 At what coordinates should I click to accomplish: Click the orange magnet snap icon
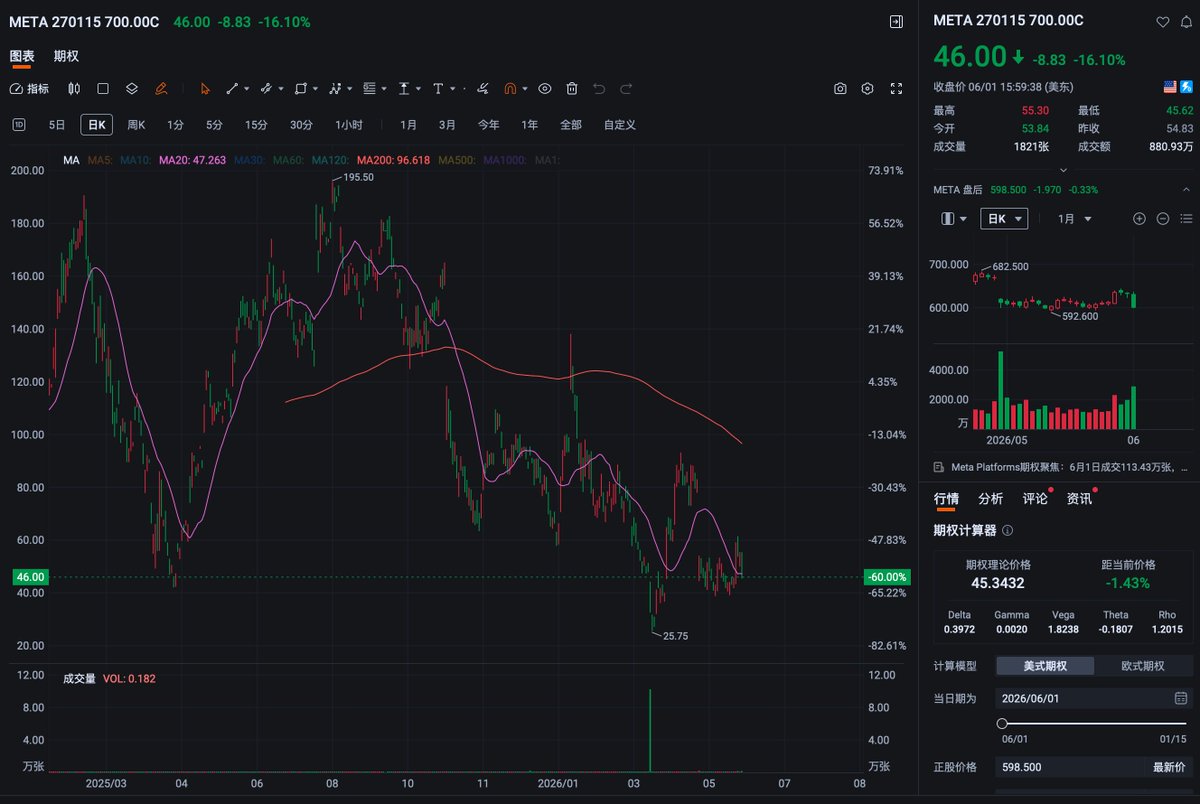510,88
